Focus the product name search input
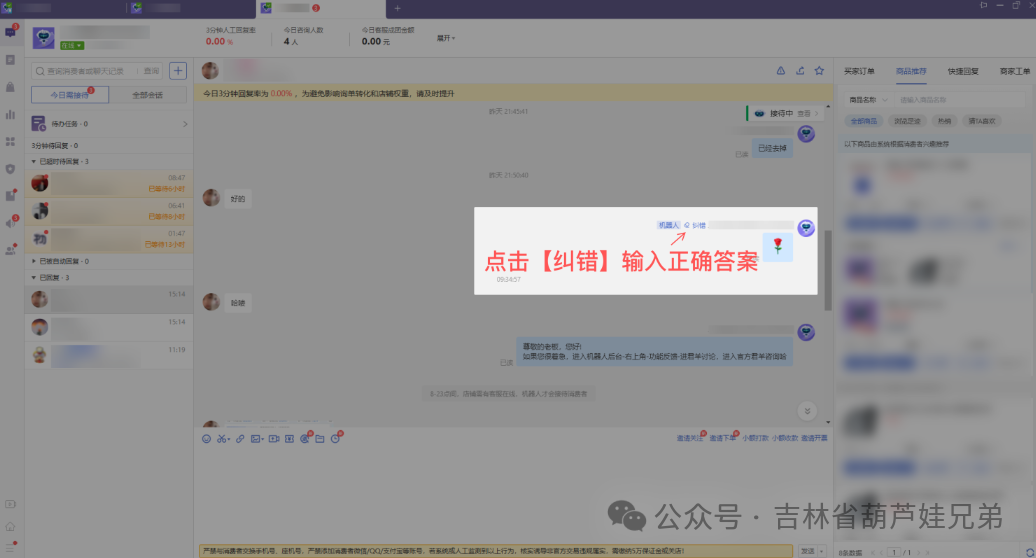The width and height of the screenshot is (1036, 558). (960, 100)
